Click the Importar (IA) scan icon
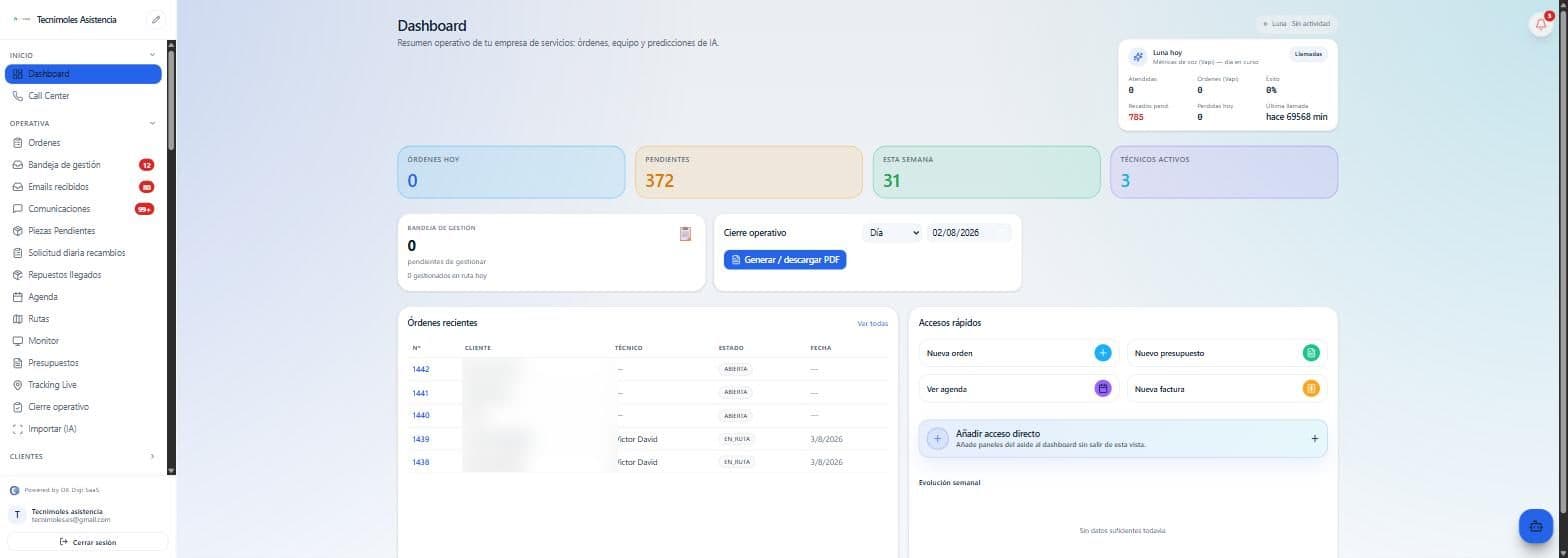The width and height of the screenshot is (1568, 558). point(18,429)
